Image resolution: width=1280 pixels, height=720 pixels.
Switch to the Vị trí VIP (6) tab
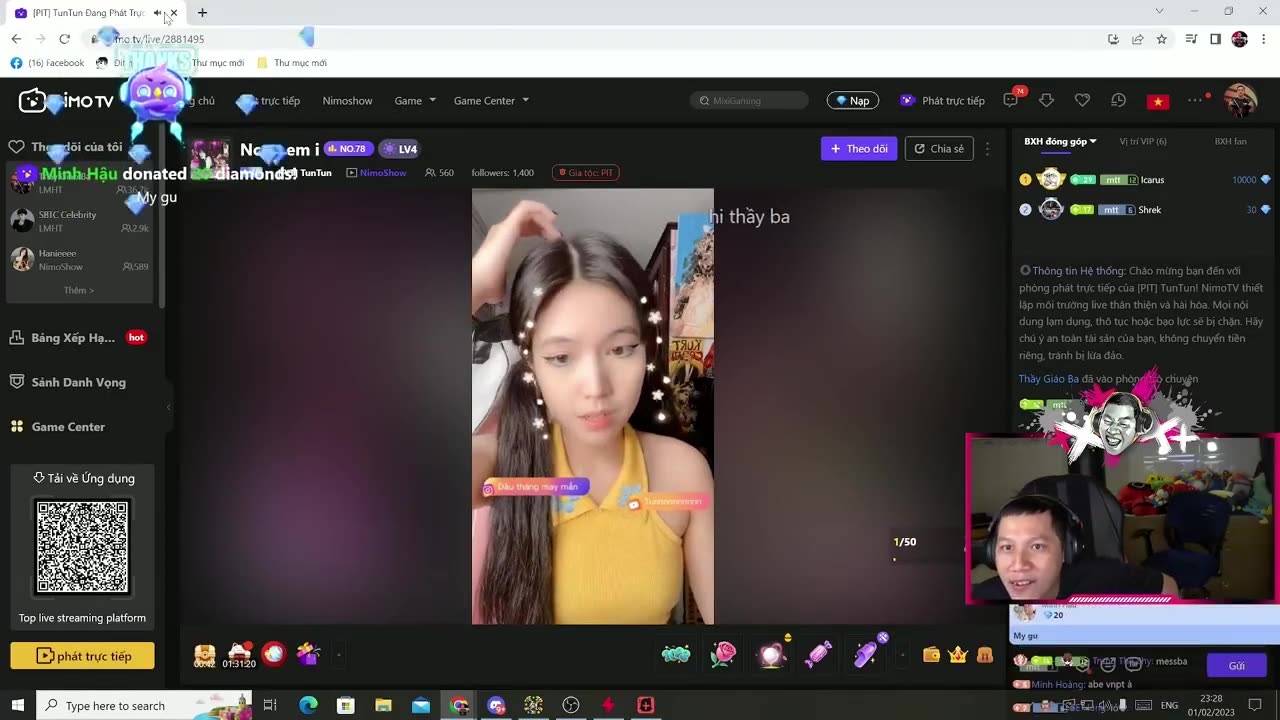click(x=1143, y=142)
